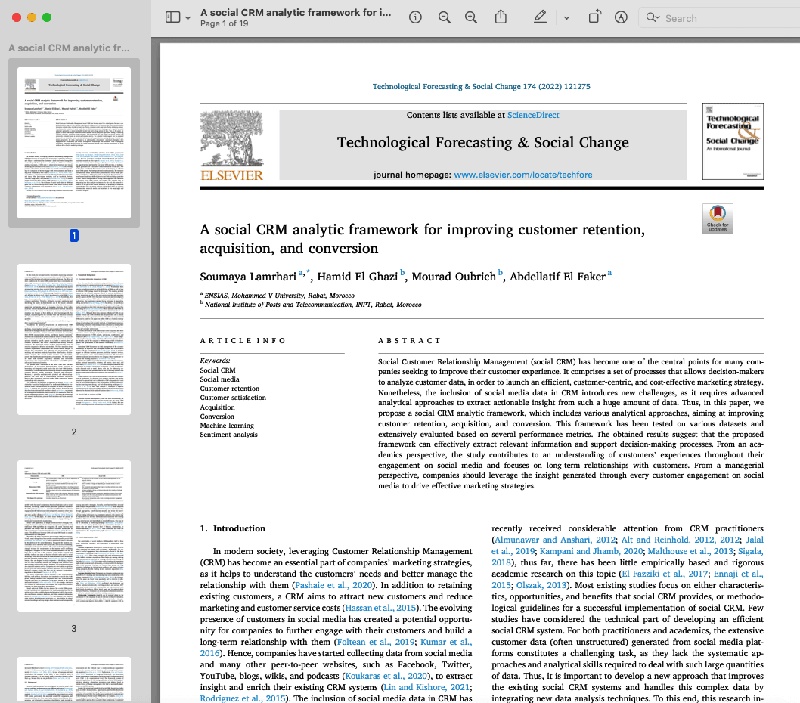Click the journal cover image
The height and width of the screenshot is (703, 800).
(x=733, y=141)
